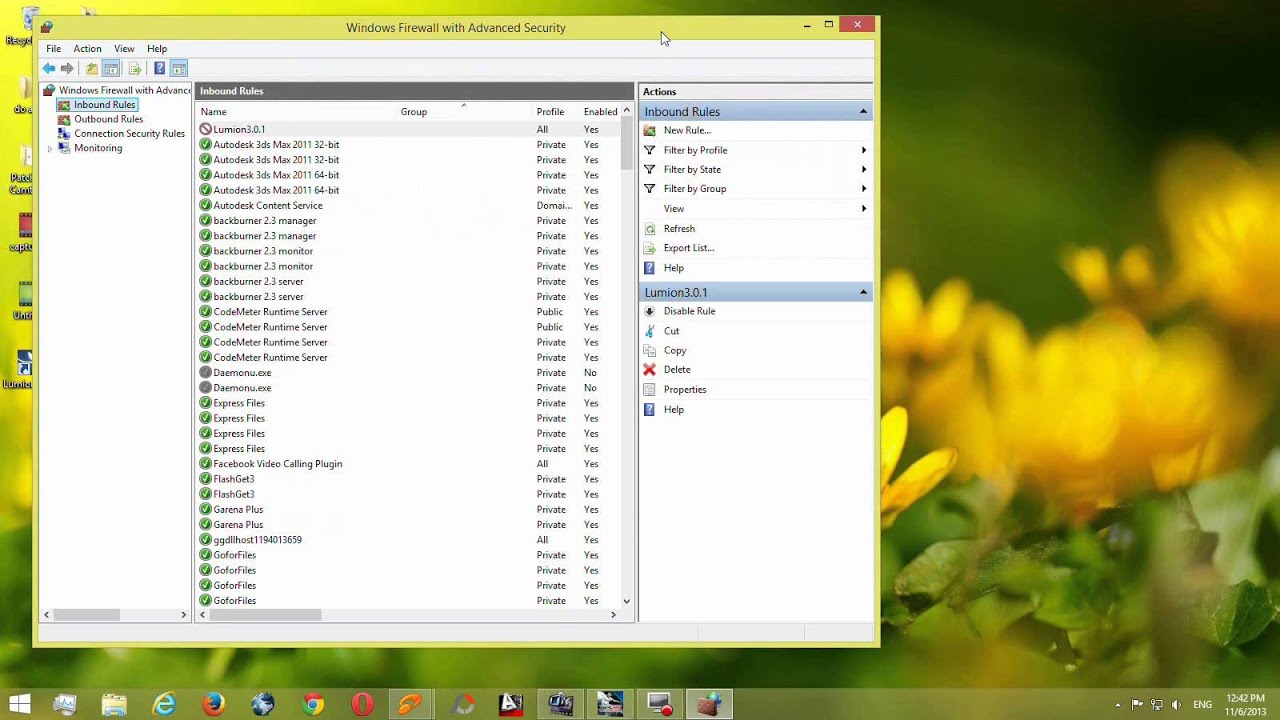This screenshot has width=1280, height=720.
Task: Click the blocked icon of Lumion3.0.1 rule
Action: click(205, 129)
